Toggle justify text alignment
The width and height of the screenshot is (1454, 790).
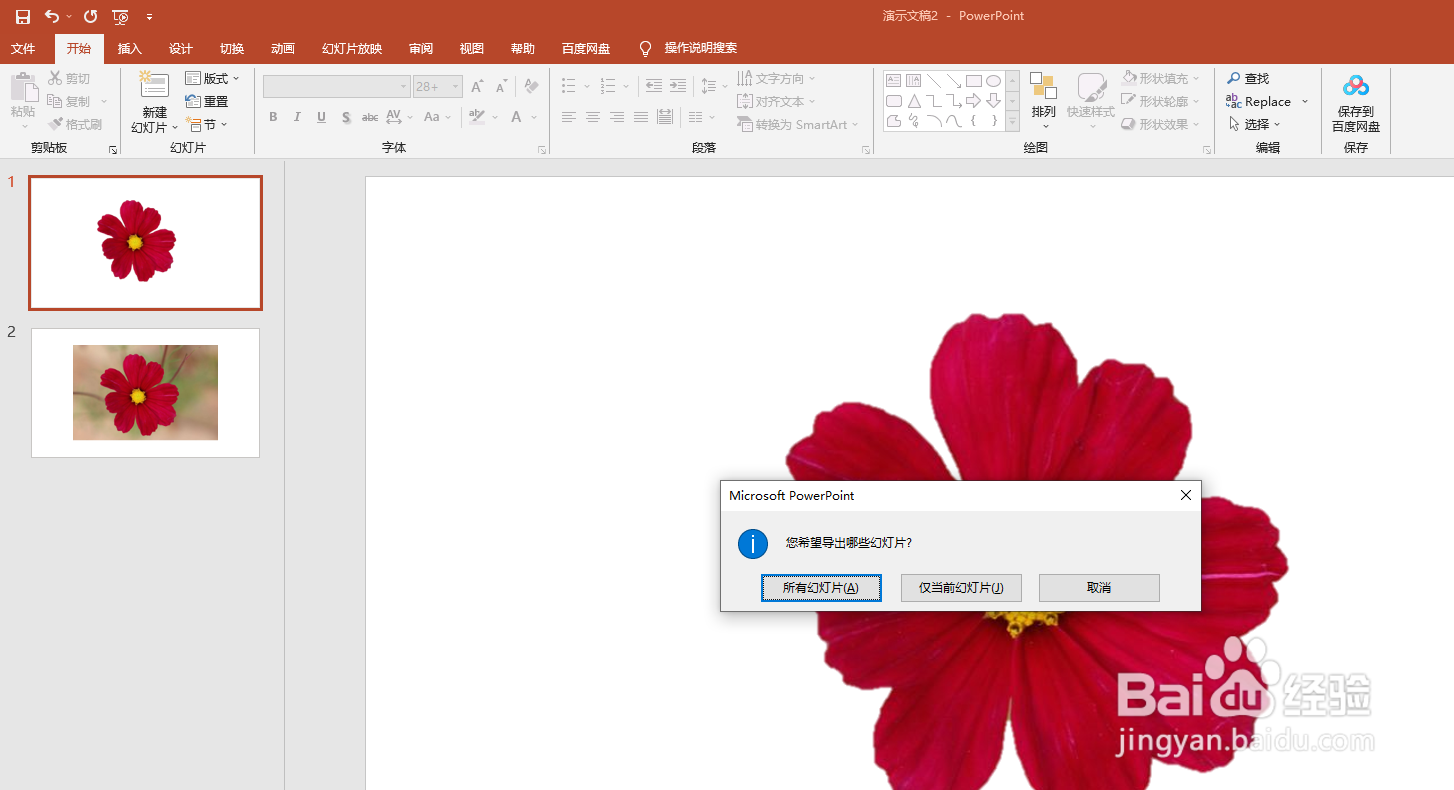coord(641,117)
